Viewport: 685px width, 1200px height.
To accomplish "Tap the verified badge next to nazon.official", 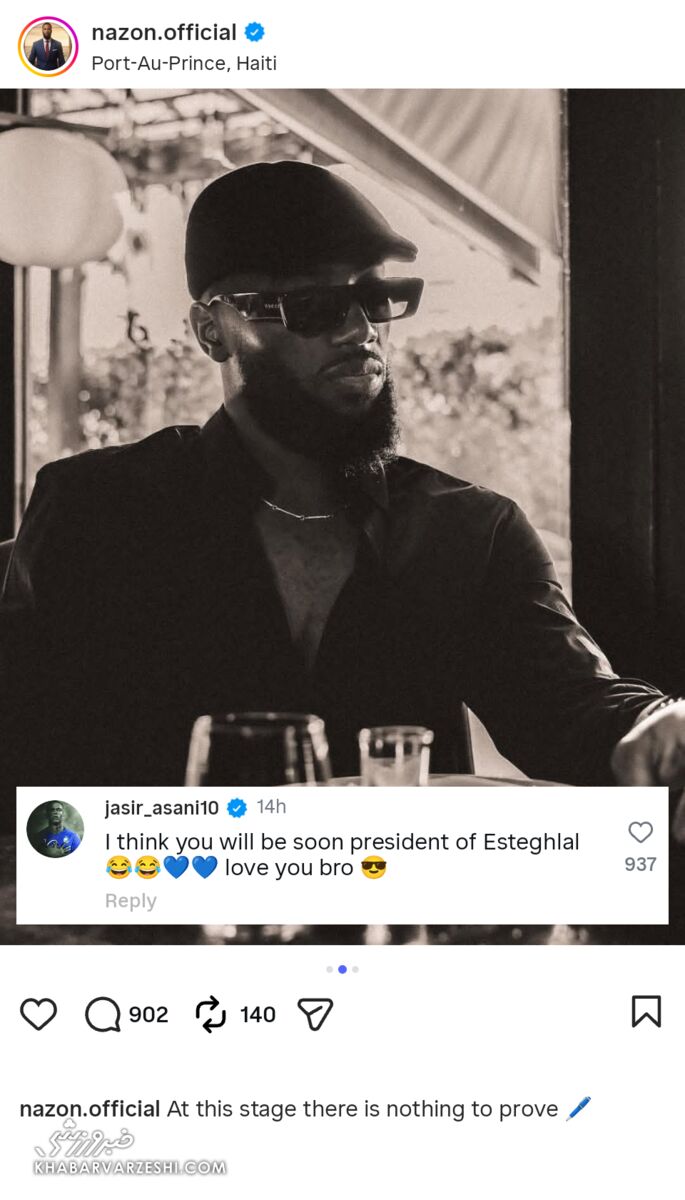I will pyautogui.click(x=255, y=32).
